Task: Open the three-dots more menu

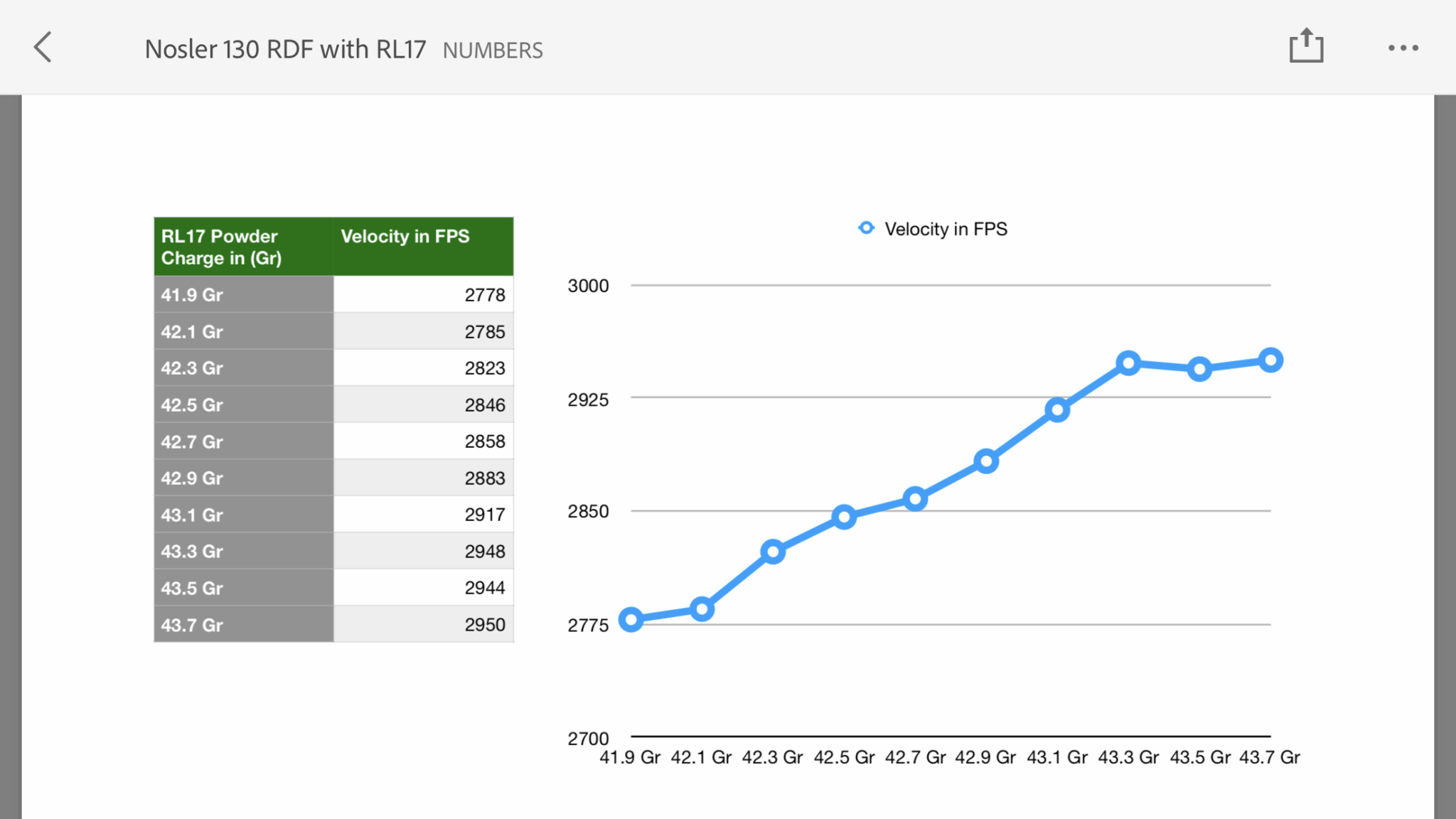Action: tap(1403, 48)
